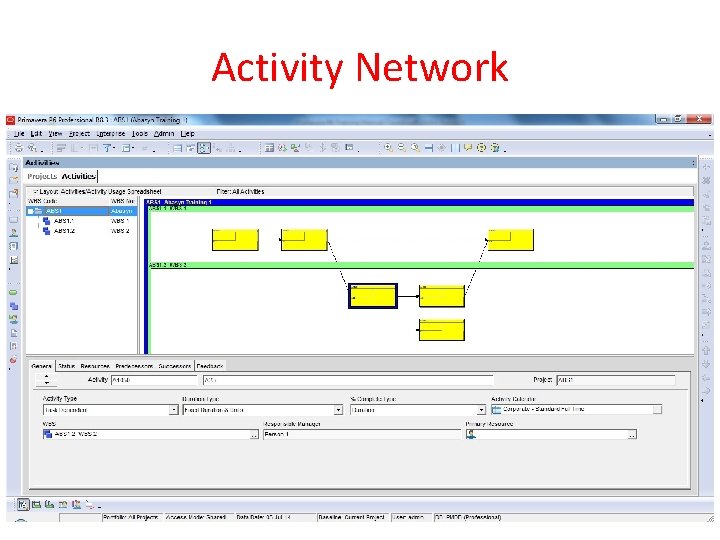Open the Enterprise menu
Image resolution: width=720 pixels, height=540 pixels.
click(x=110, y=134)
